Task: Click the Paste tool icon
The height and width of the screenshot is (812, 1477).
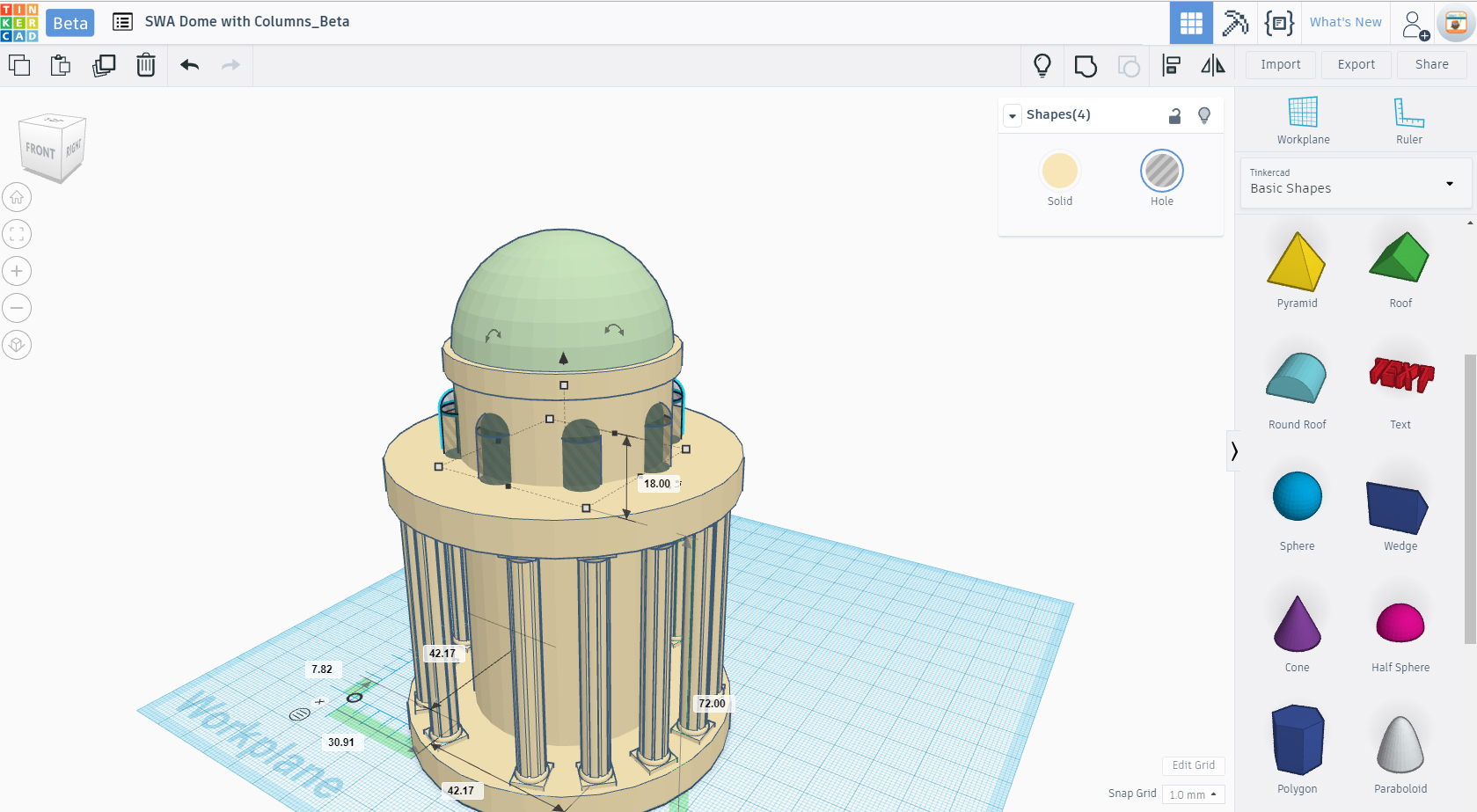Action: pos(61,65)
